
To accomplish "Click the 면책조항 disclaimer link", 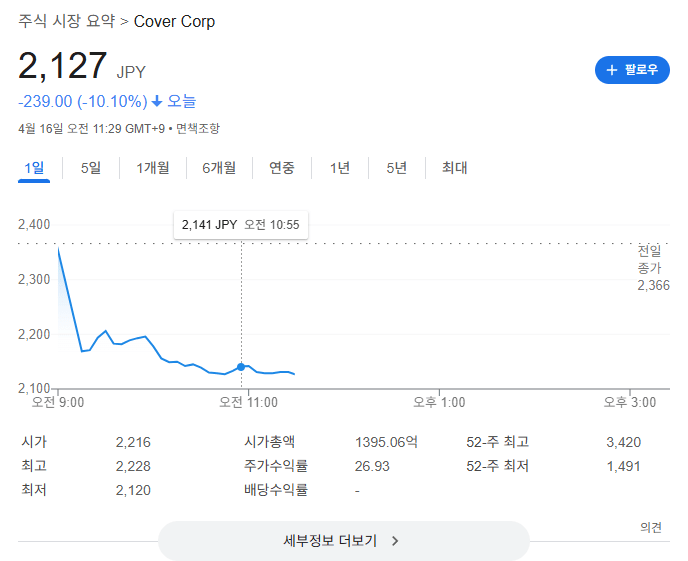I will (x=197, y=128).
